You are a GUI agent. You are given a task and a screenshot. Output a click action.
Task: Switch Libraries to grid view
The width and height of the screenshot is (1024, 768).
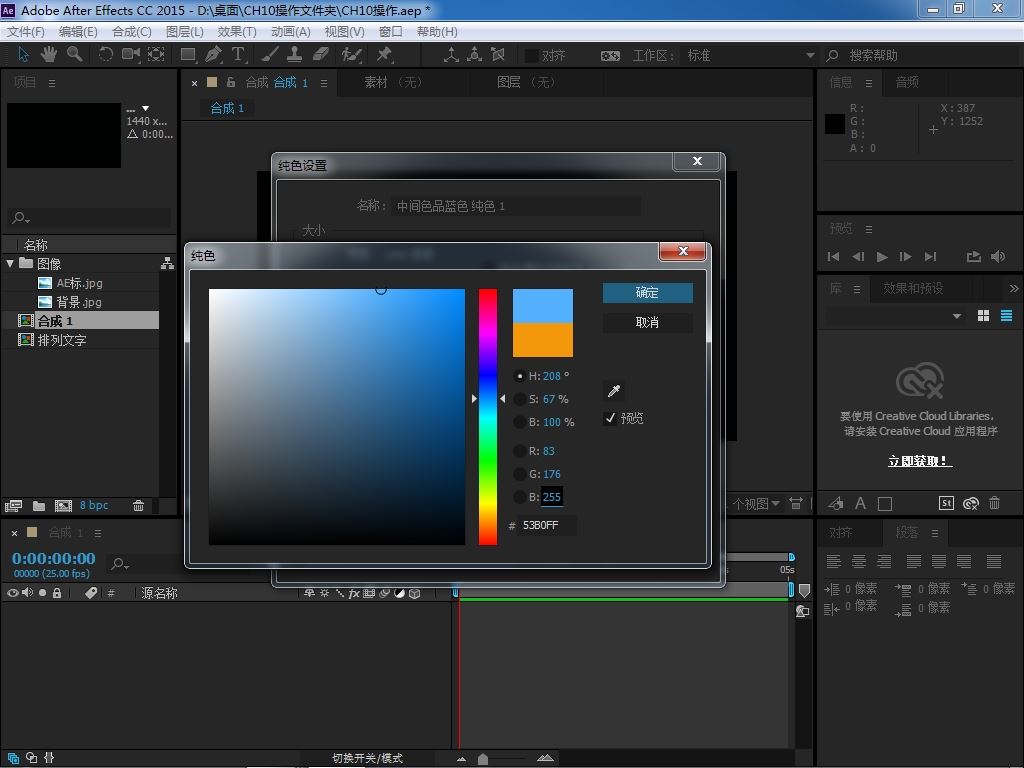tap(983, 316)
